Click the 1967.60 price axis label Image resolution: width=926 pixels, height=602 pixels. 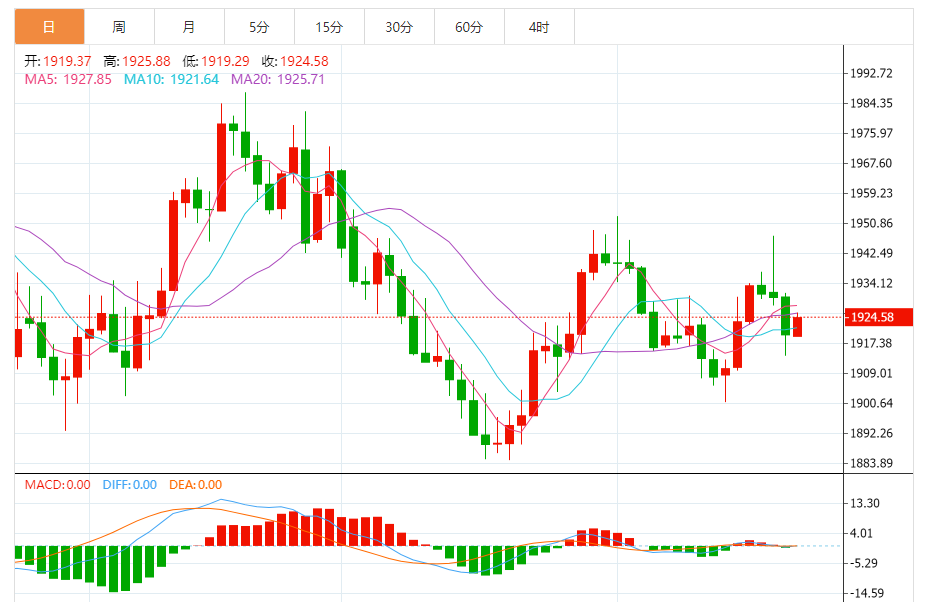point(871,164)
